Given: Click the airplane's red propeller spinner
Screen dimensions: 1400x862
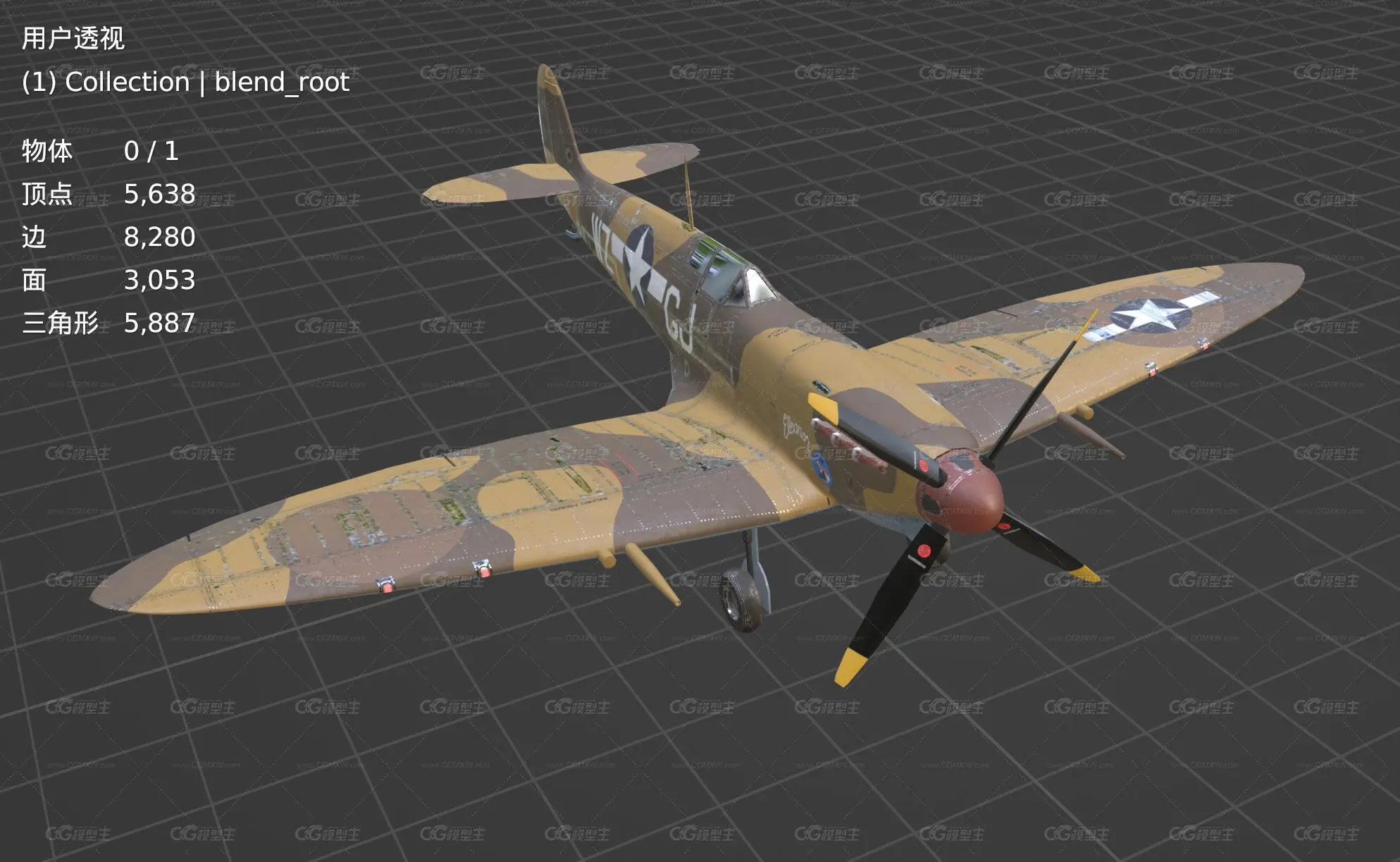Looking at the screenshot, I should coord(961,492).
